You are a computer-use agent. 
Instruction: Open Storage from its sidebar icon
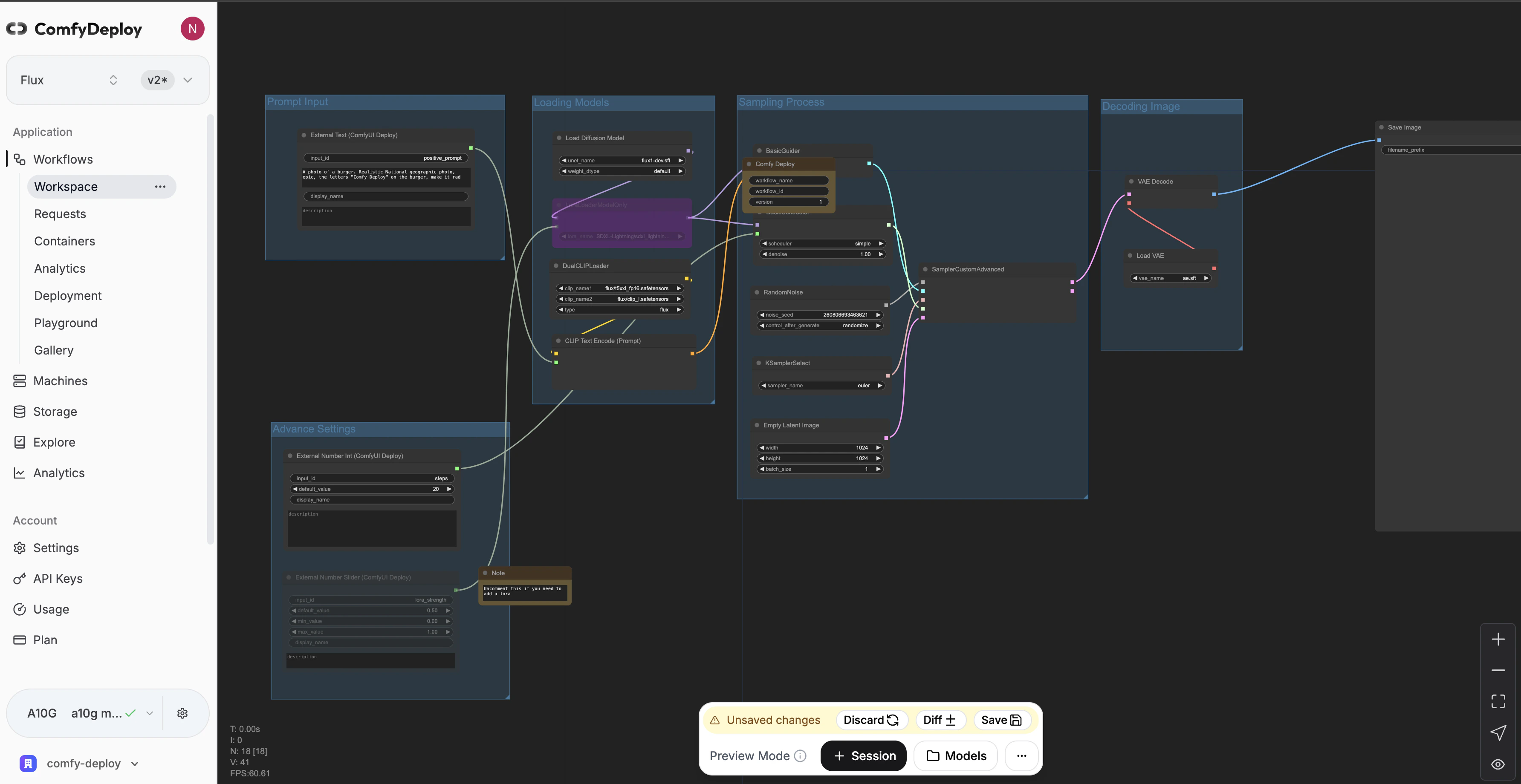(x=20, y=412)
